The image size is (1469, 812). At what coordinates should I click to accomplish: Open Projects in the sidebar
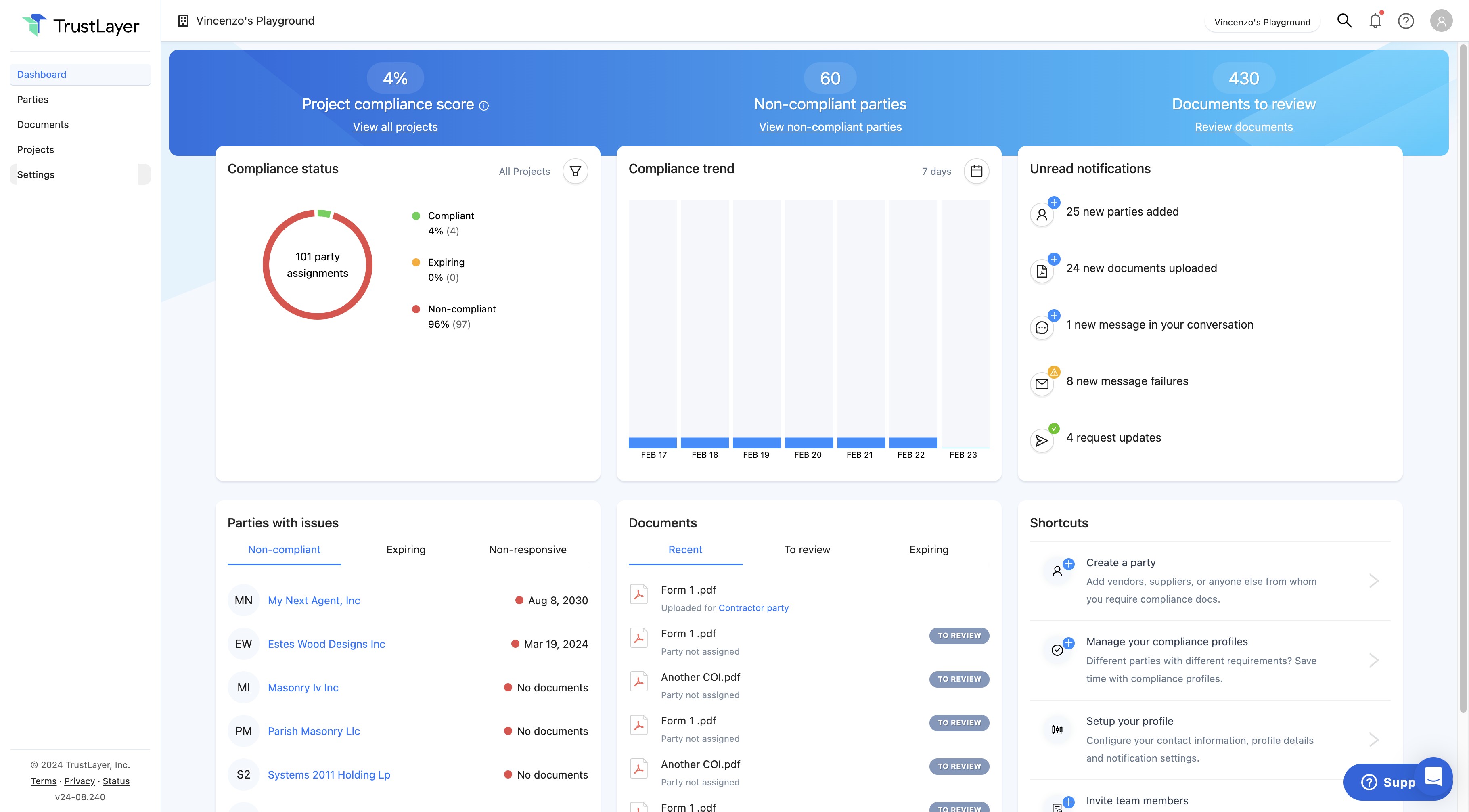click(x=80, y=149)
